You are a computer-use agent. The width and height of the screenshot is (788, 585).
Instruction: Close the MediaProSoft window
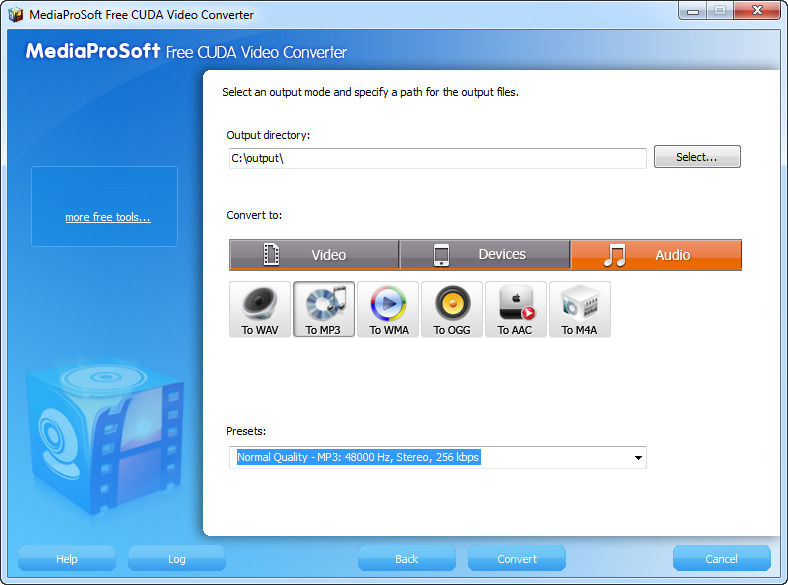click(757, 11)
